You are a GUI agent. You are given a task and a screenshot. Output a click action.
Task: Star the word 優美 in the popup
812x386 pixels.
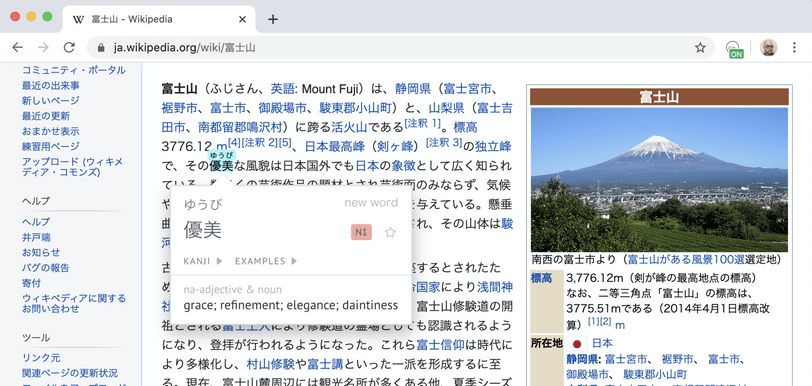[390, 232]
